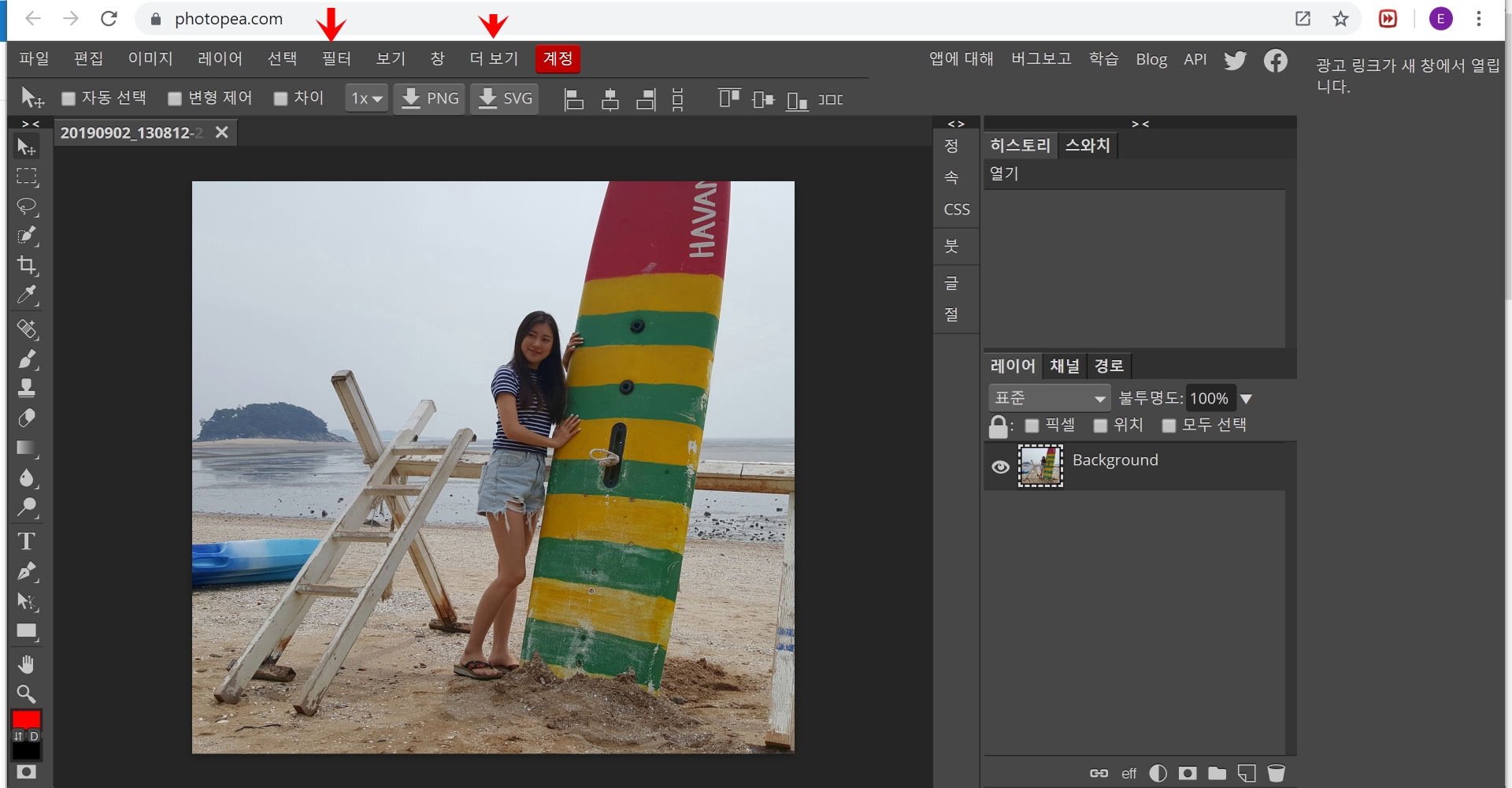The height and width of the screenshot is (788, 1512).
Task: Open the Blog link
Action: coord(1151,59)
